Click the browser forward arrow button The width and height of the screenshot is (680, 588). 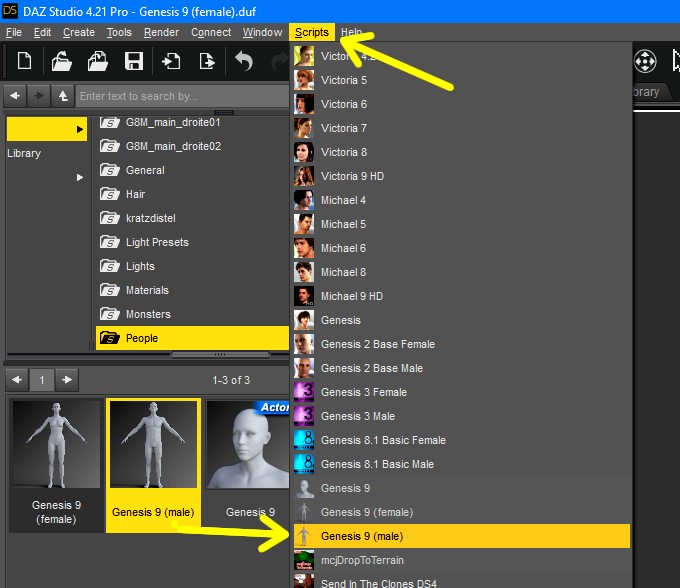coord(39,96)
